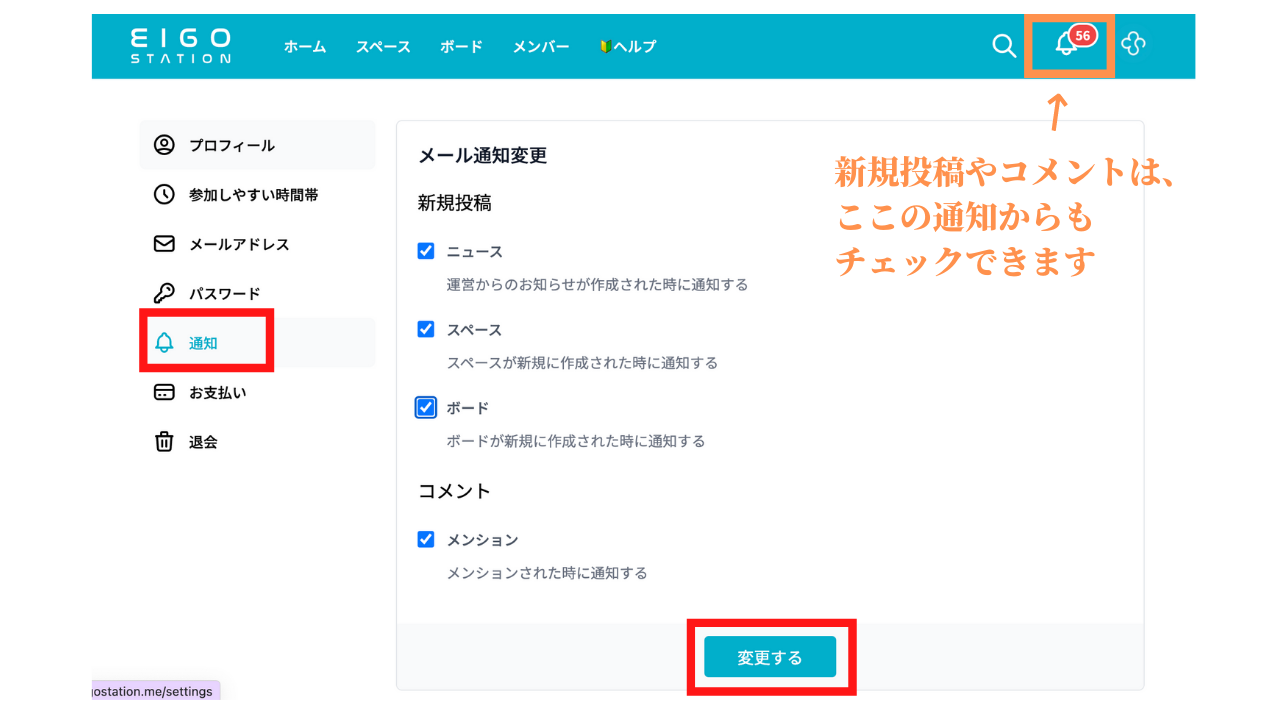
Task: Open ボード in the navigation bar
Action: [461, 47]
